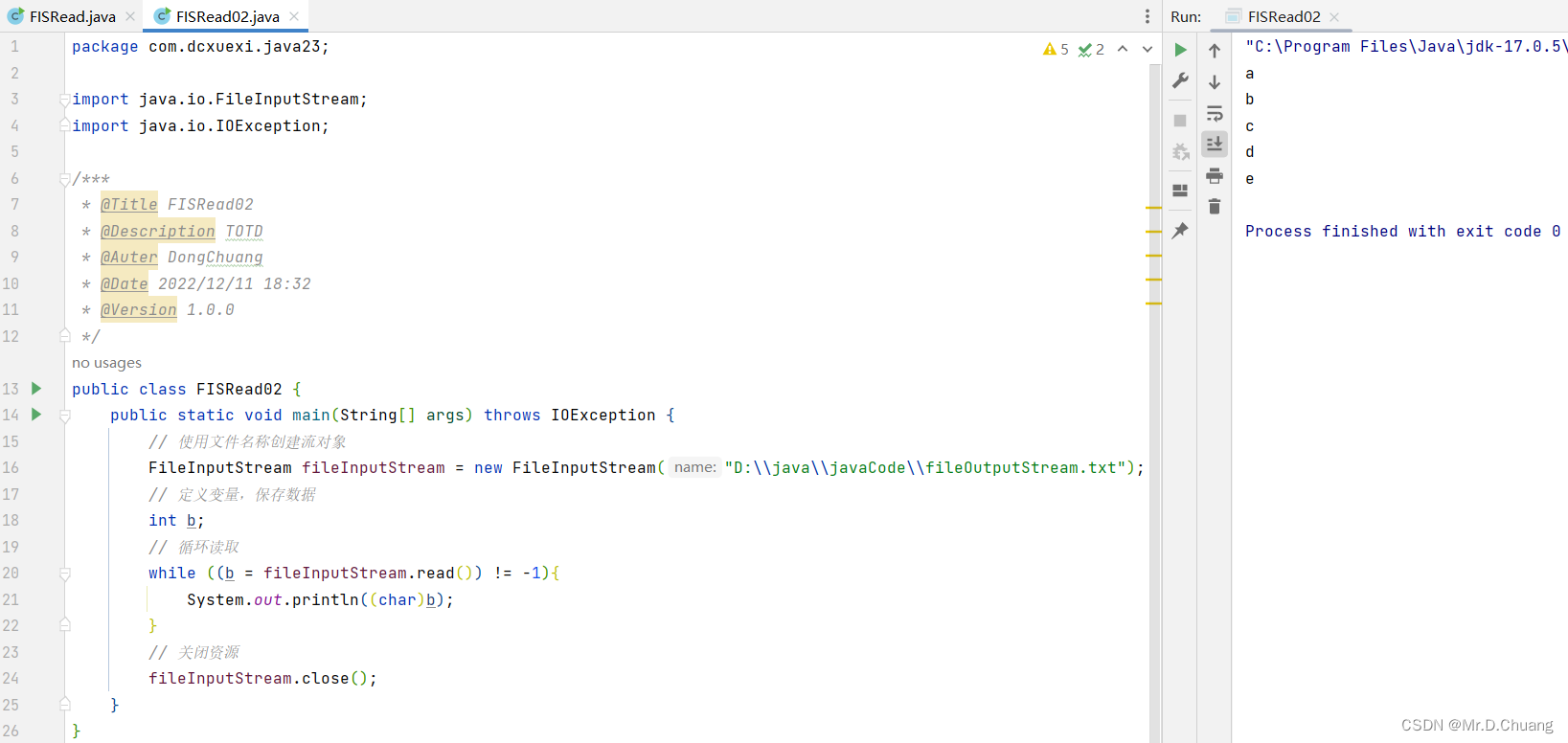Image resolution: width=1568 pixels, height=743 pixels.
Task: Click the class name FISRead02 in declaration
Action: (239, 389)
